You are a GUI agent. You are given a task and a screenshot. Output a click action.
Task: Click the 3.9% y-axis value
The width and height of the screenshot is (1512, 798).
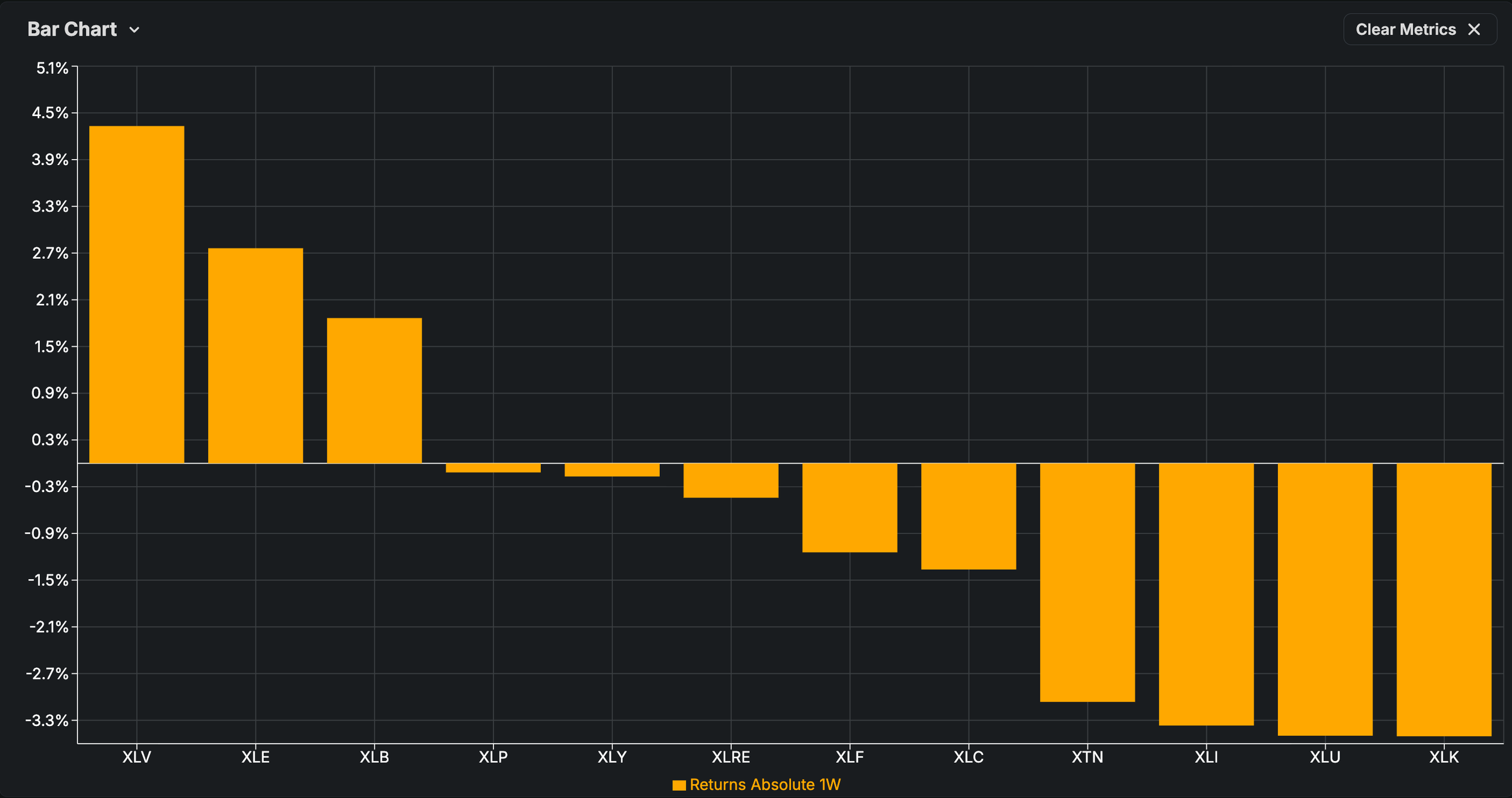pyautogui.click(x=50, y=160)
